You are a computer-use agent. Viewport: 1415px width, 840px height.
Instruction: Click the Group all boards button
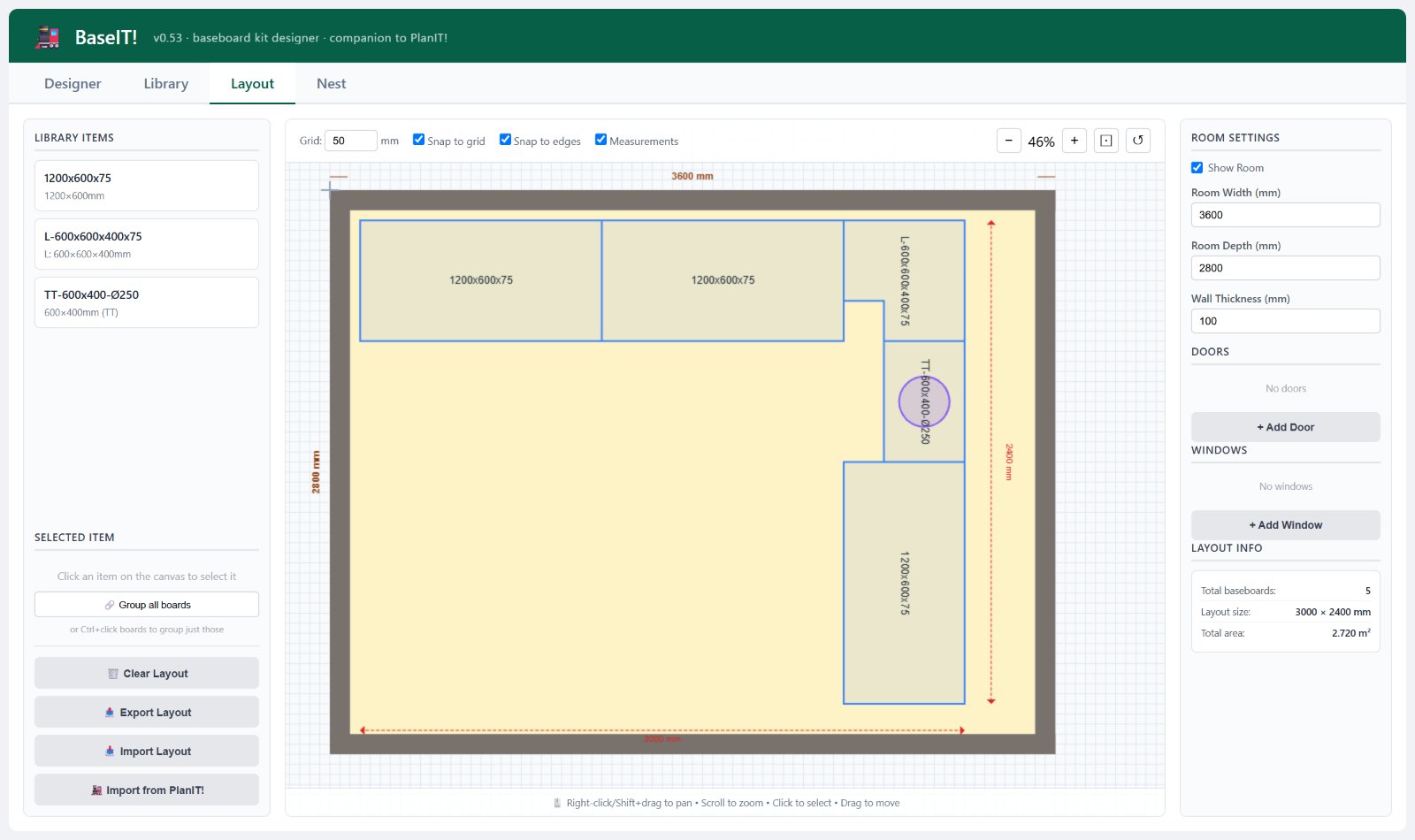(x=147, y=605)
